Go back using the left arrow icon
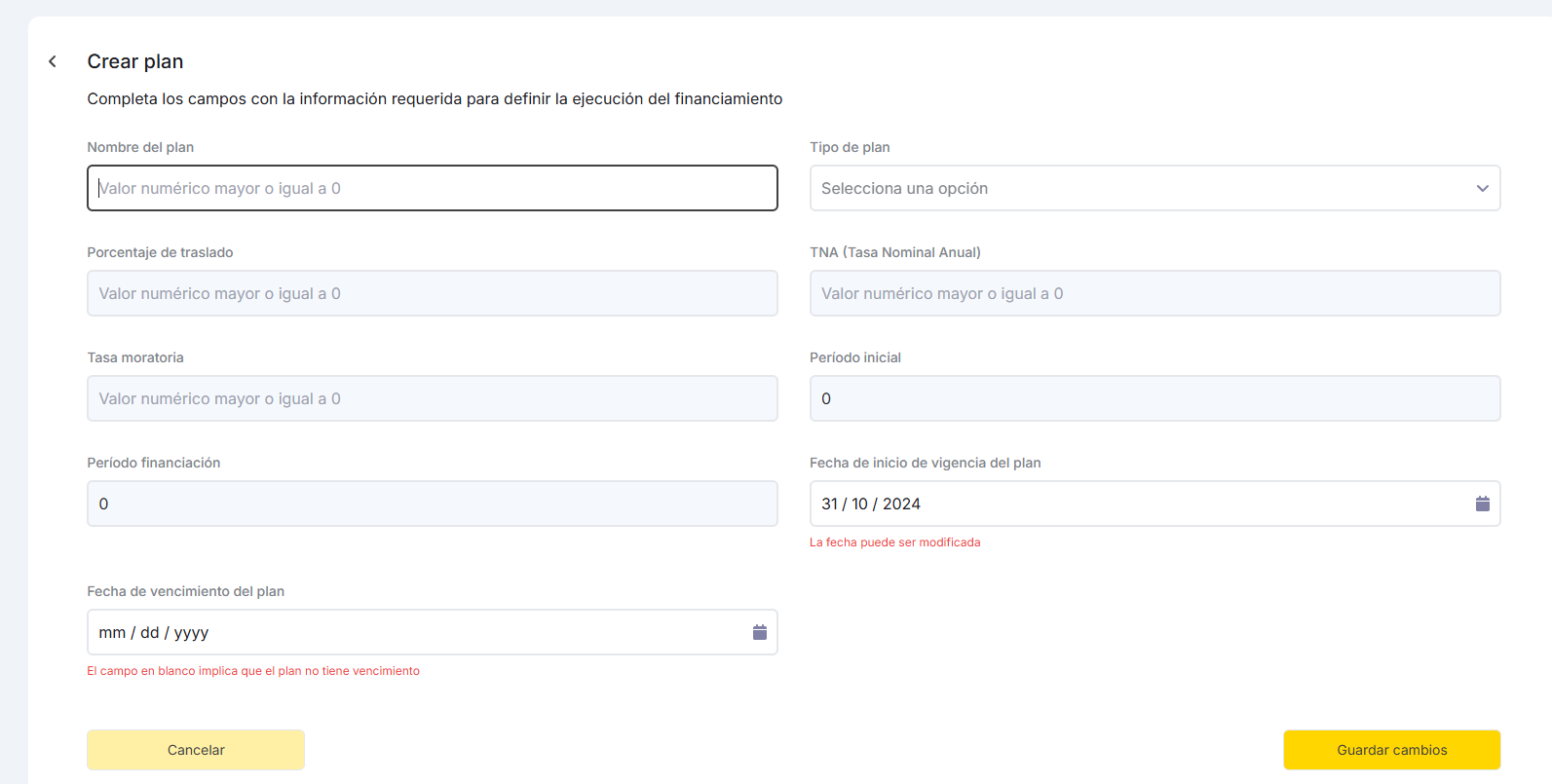1552x784 pixels. (x=53, y=61)
